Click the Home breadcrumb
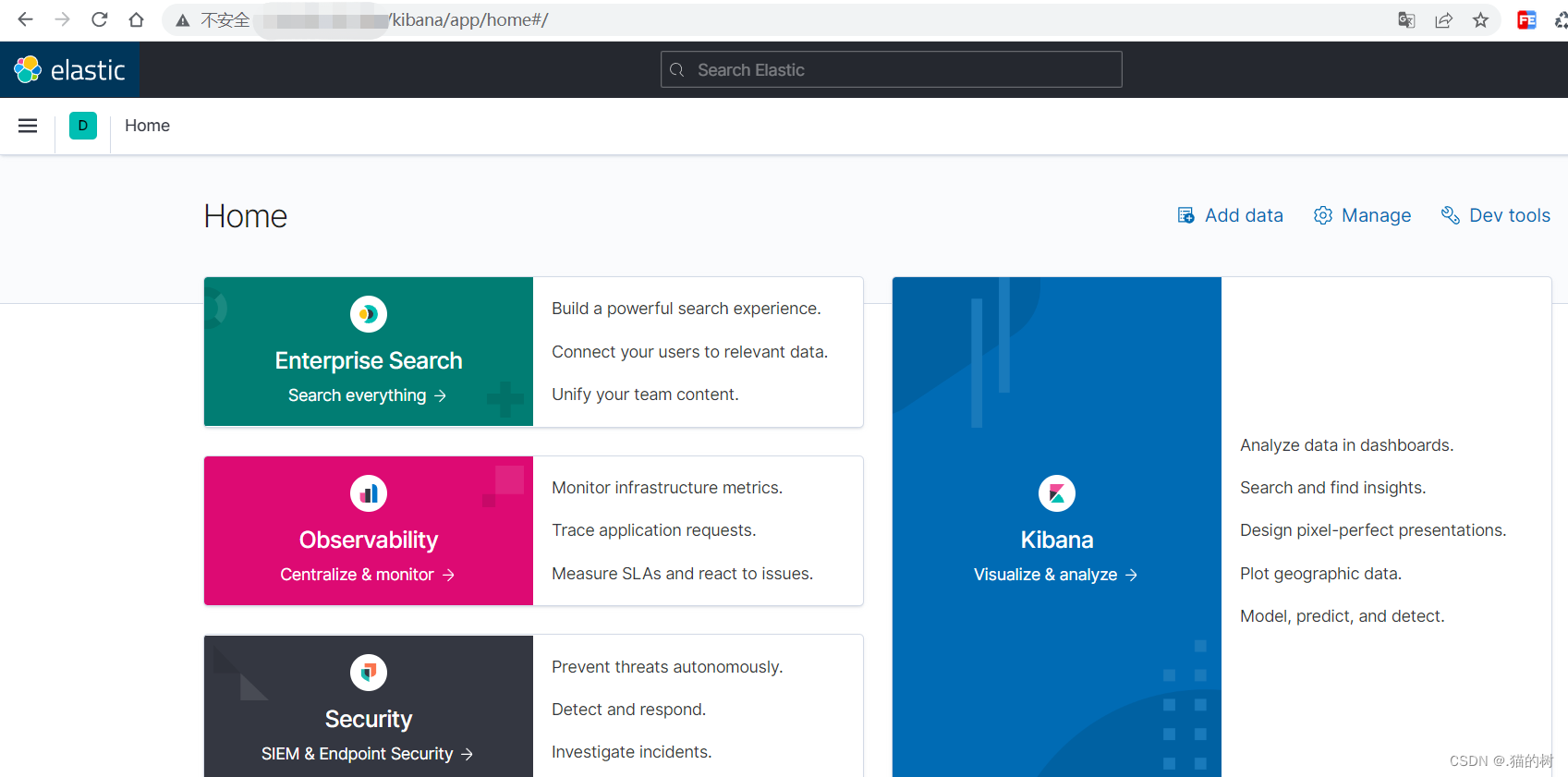 (147, 126)
